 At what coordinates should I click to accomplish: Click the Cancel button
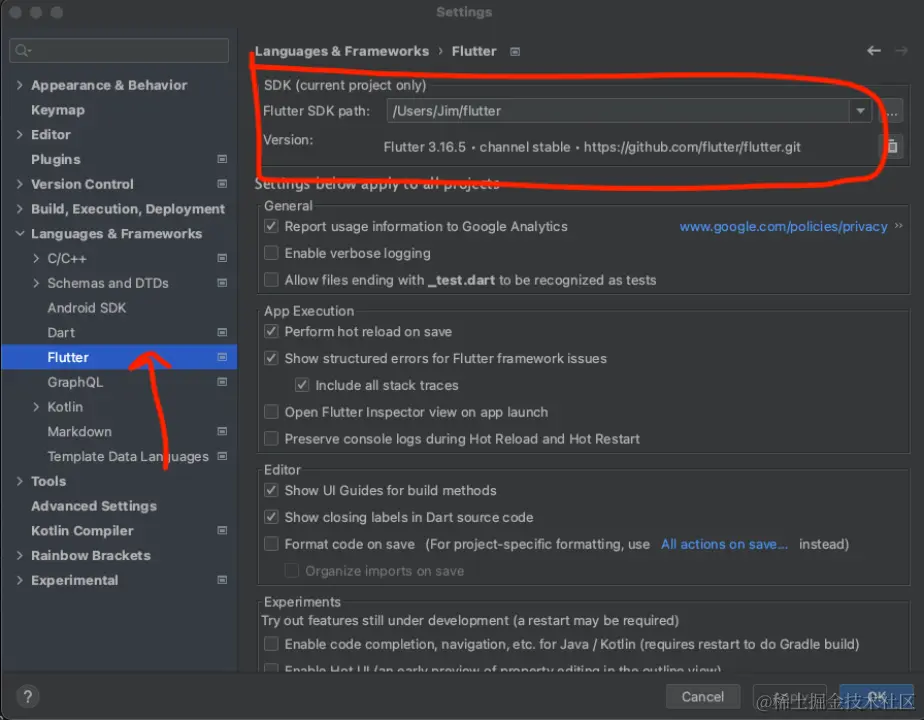(702, 696)
